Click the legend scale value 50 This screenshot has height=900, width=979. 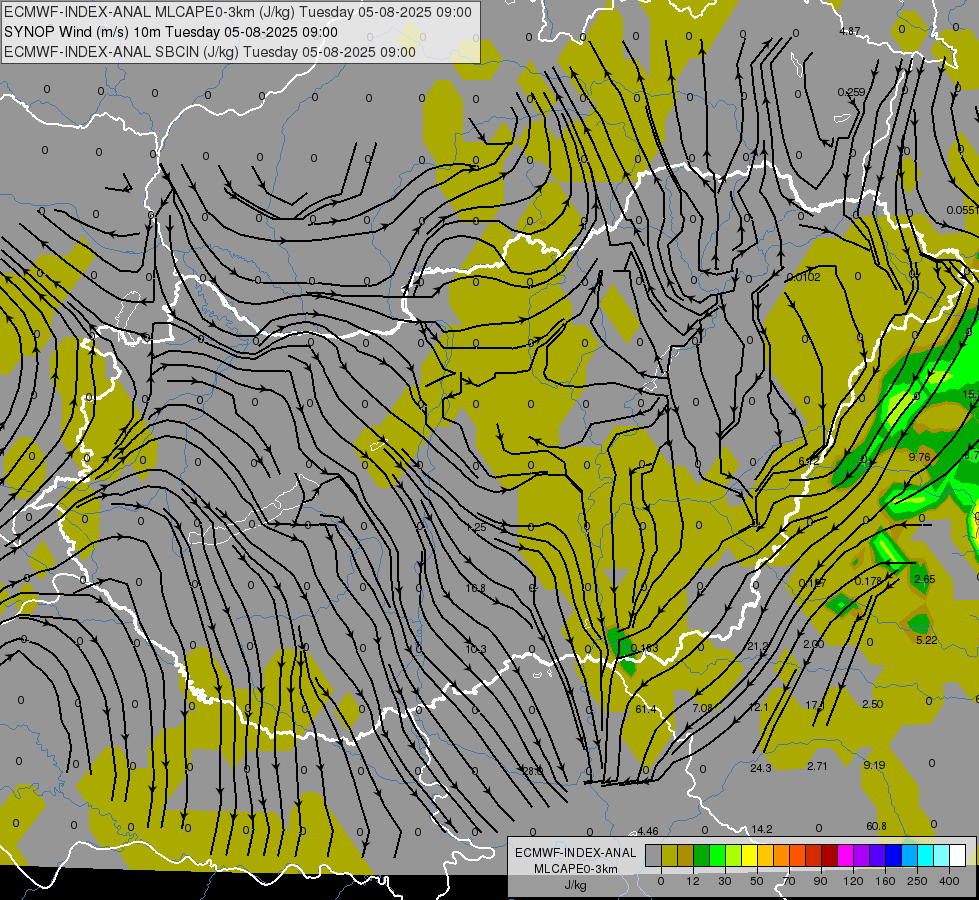(x=757, y=881)
